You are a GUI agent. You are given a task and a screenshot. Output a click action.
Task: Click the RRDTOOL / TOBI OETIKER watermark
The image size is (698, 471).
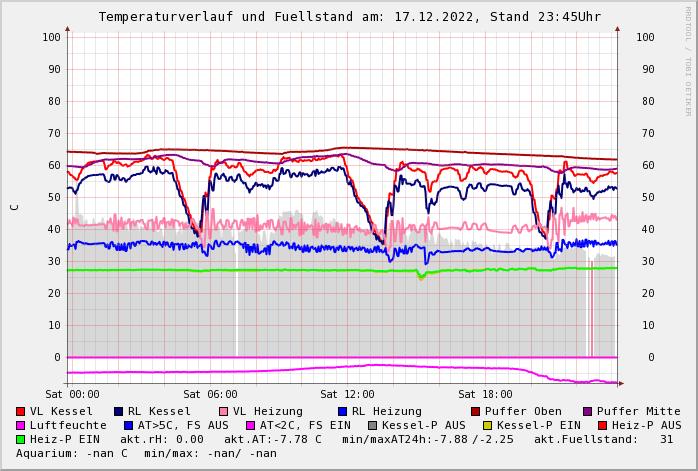pos(687,60)
